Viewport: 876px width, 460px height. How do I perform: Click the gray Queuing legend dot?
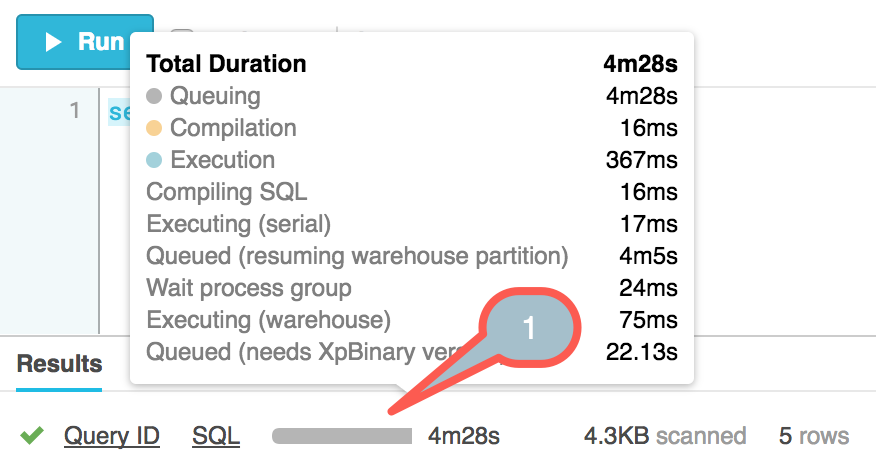[x=154, y=97]
